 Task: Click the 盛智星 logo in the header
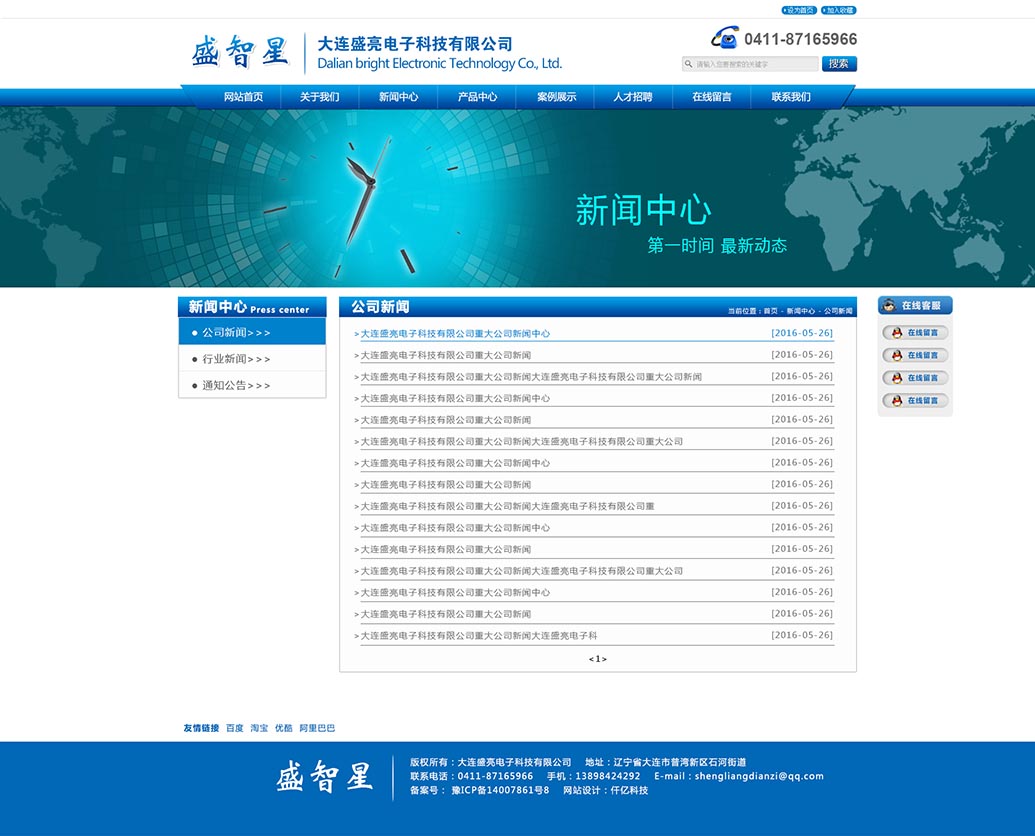(240, 52)
